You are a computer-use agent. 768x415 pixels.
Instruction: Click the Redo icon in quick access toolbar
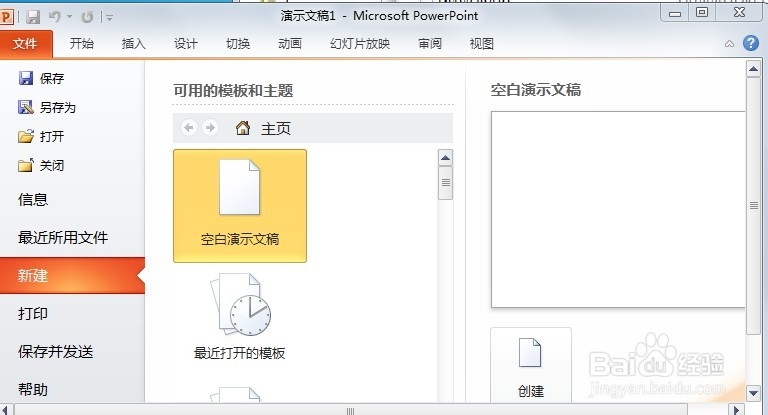tap(87, 17)
